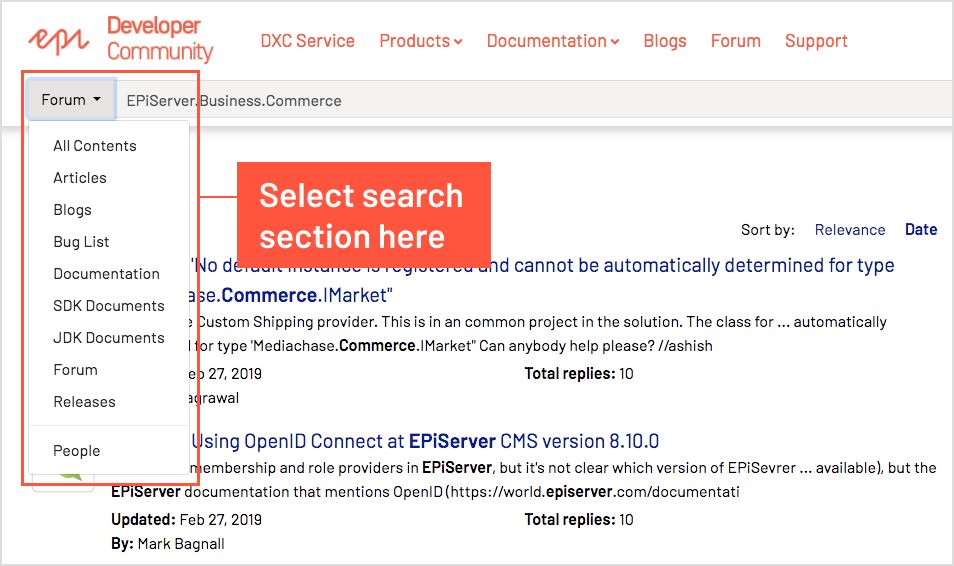Go to Blogs in top navigation
Screen dimensions: 954x566
[664, 41]
